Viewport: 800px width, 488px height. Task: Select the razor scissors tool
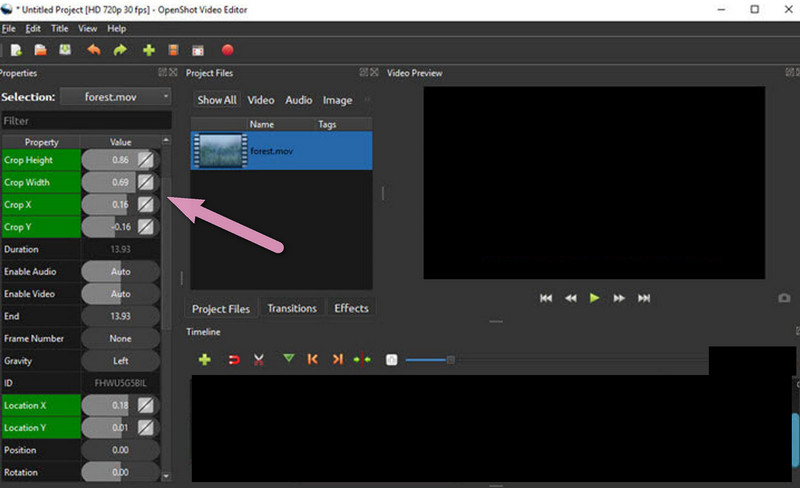click(x=259, y=360)
